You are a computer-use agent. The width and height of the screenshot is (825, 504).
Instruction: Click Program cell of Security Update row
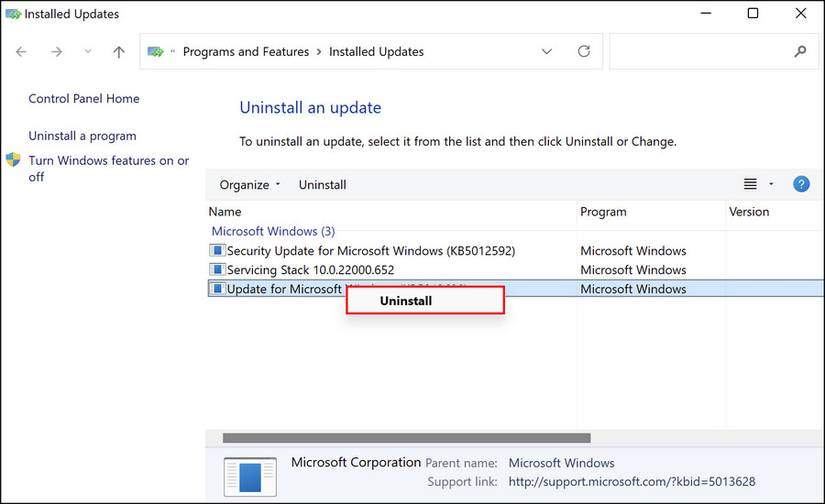coord(633,250)
